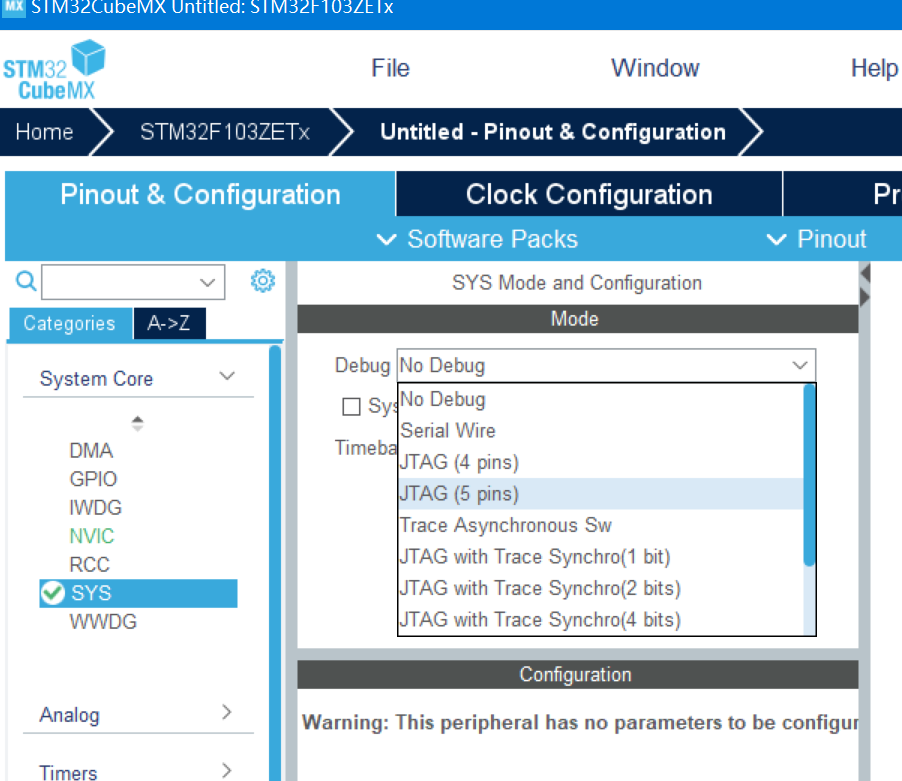Select the A->Z view tab
This screenshot has height=781, width=902.
[x=169, y=323]
